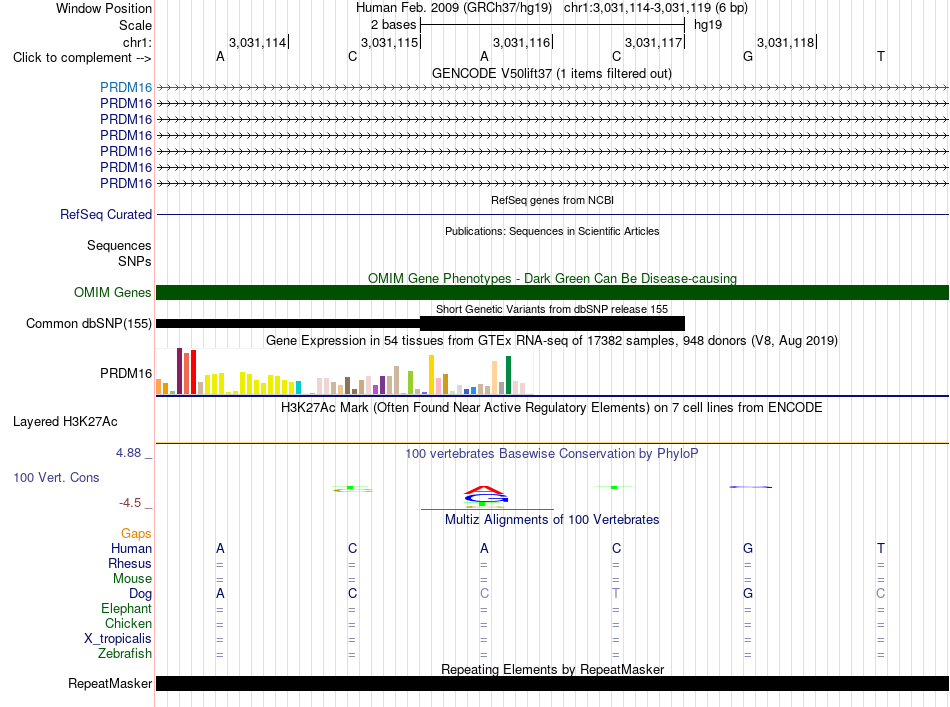Select the Mouse alignment row label
This screenshot has height=707, width=950.
(x=132, y=579)
